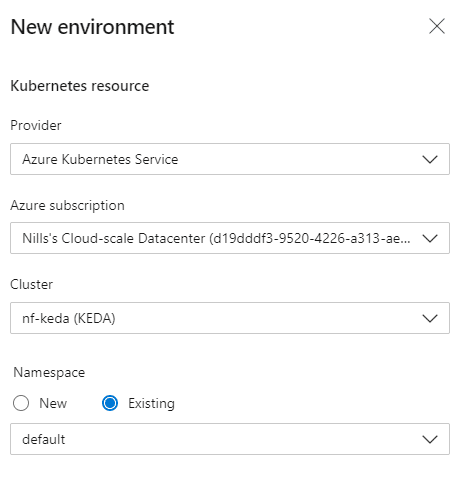Screen dimensions: 465x482
Task: Expand the namespace dropdown set to default
Action: (230, 439)
